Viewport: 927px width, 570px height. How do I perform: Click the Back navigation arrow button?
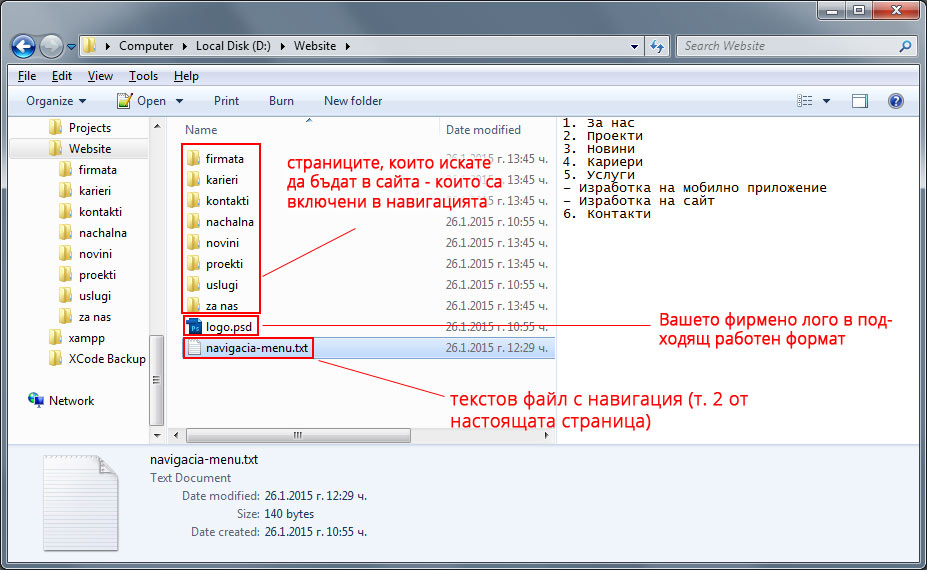(24, 46)
